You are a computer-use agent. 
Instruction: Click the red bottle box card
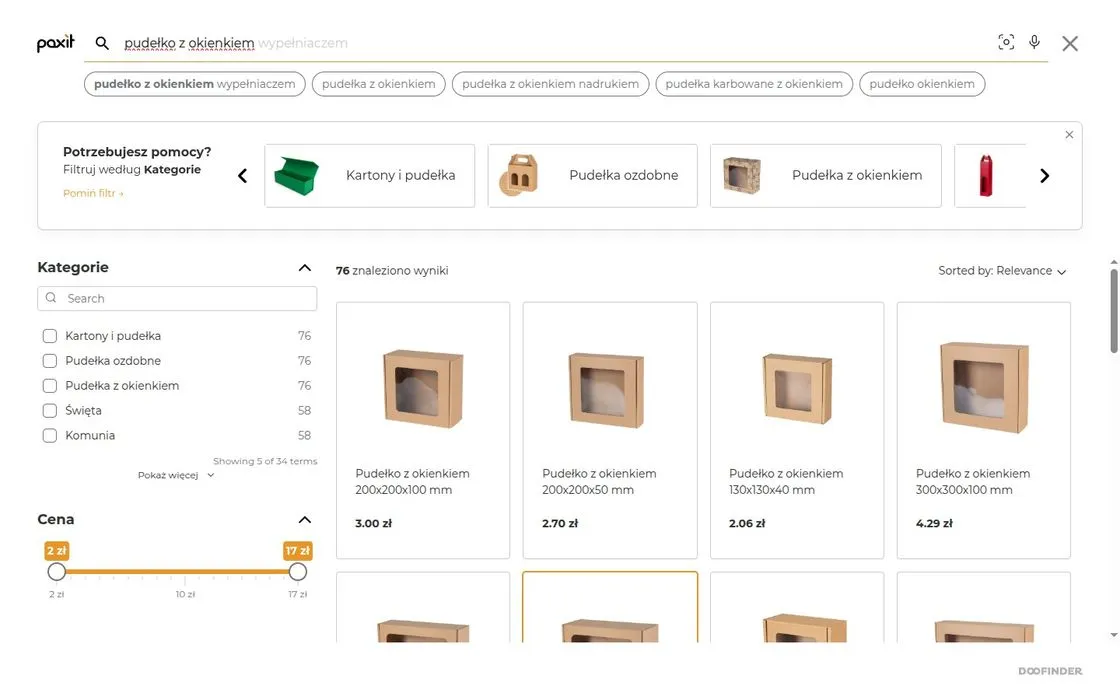point(989,176)
